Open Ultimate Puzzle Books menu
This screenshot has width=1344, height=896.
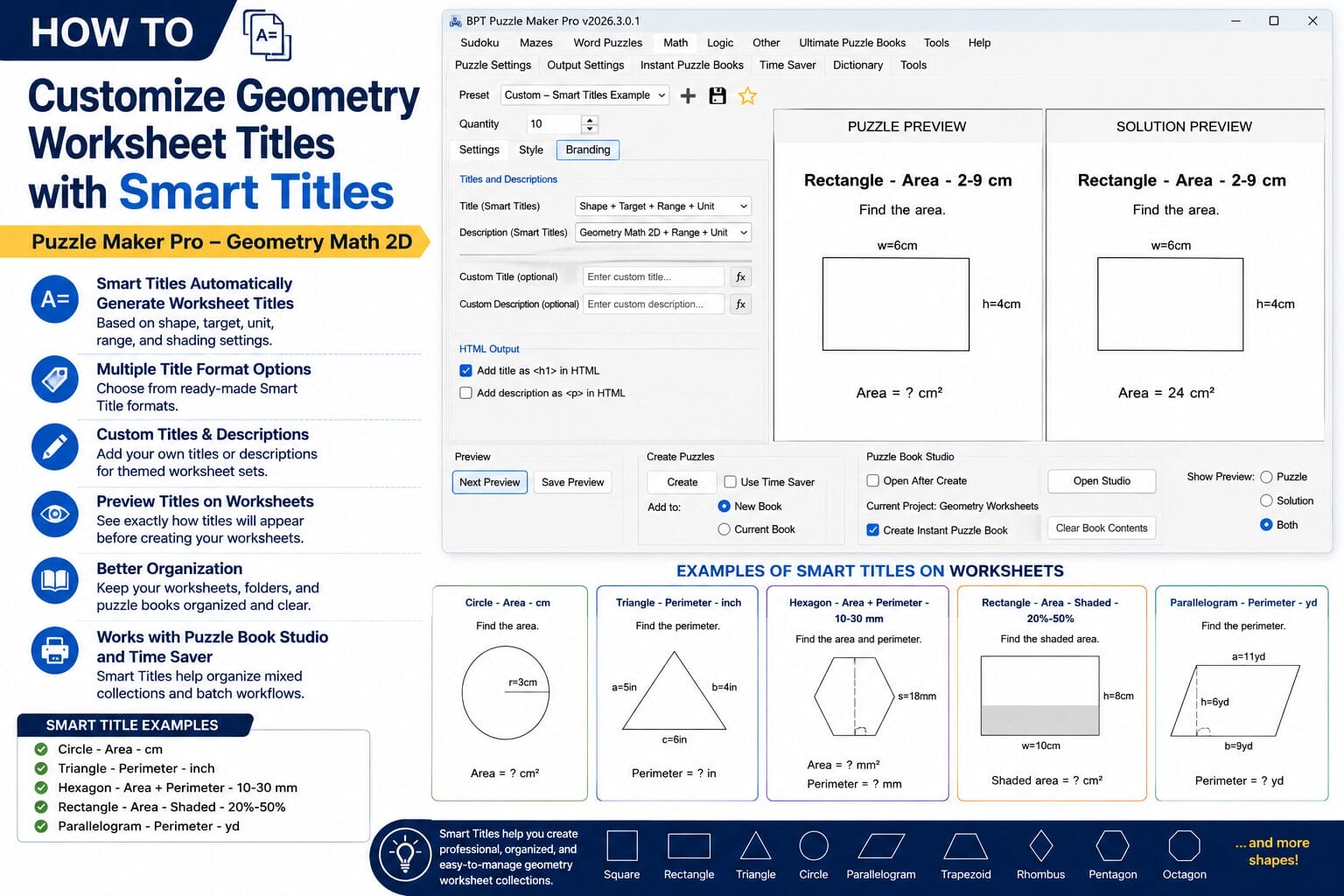(x=852, y=43)
